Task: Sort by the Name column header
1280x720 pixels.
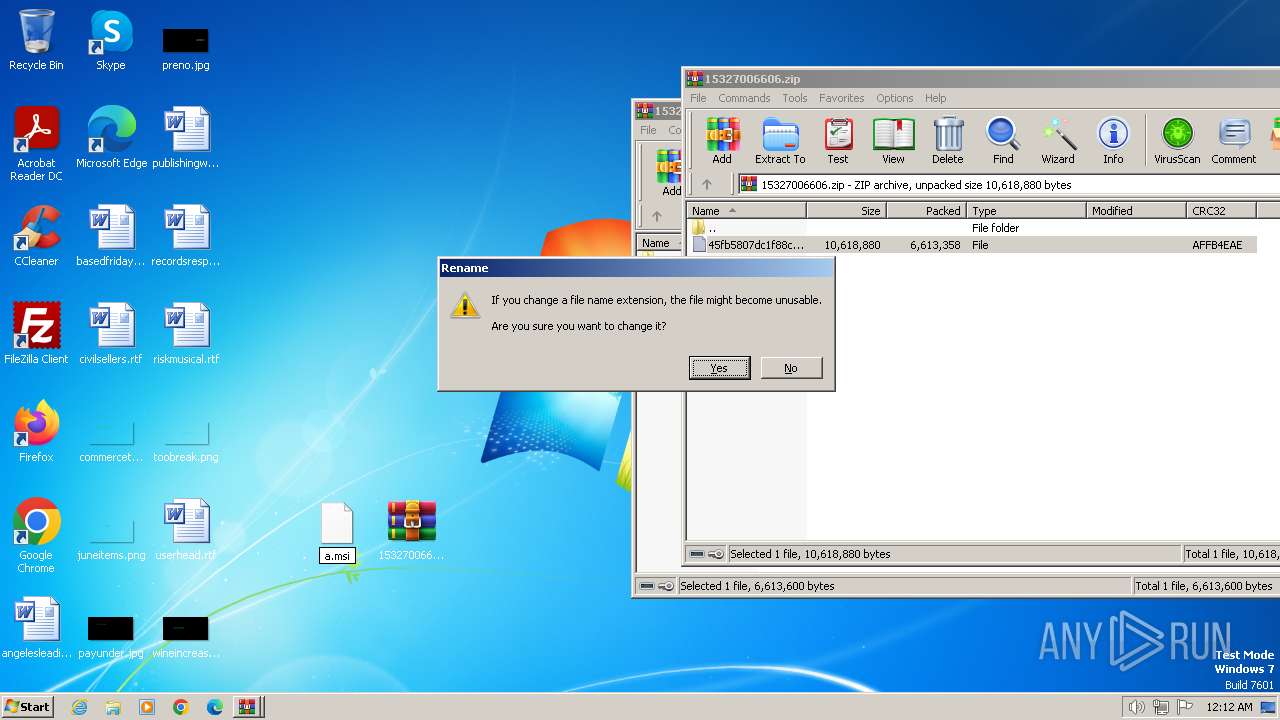Action: coord(746,211)
